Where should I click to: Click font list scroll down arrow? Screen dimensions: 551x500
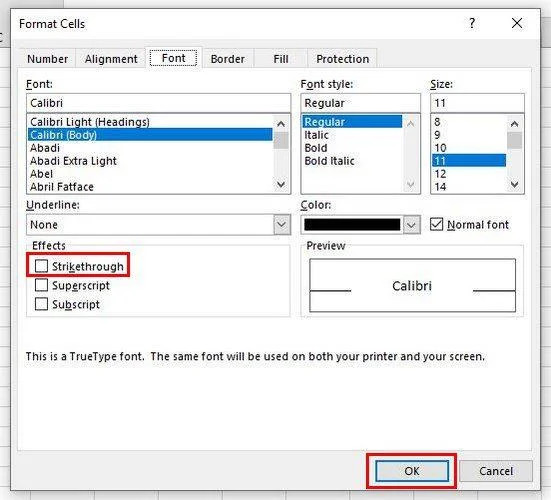pos(281,184)
